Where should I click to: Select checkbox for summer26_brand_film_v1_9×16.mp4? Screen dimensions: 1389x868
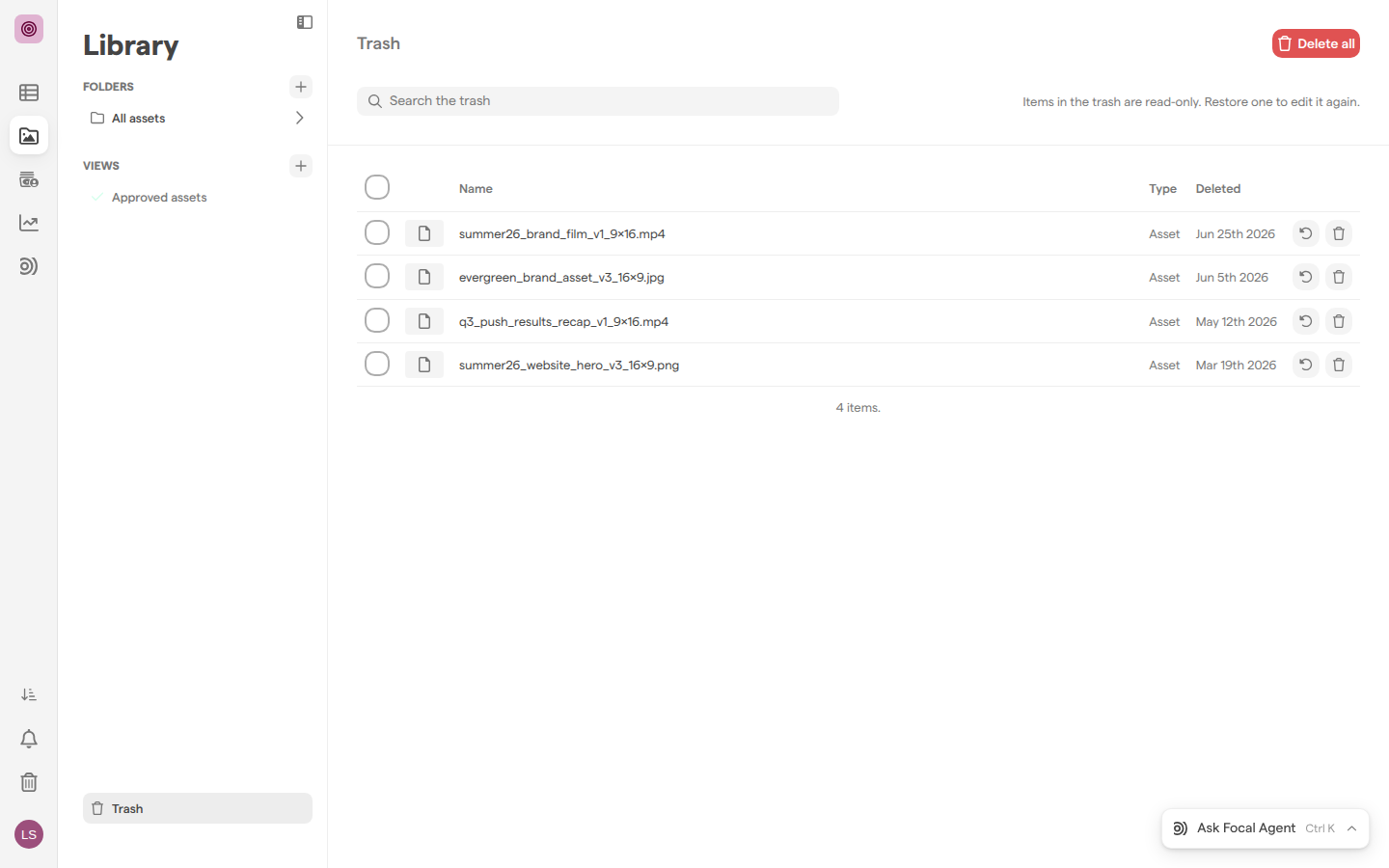point(377,232)
